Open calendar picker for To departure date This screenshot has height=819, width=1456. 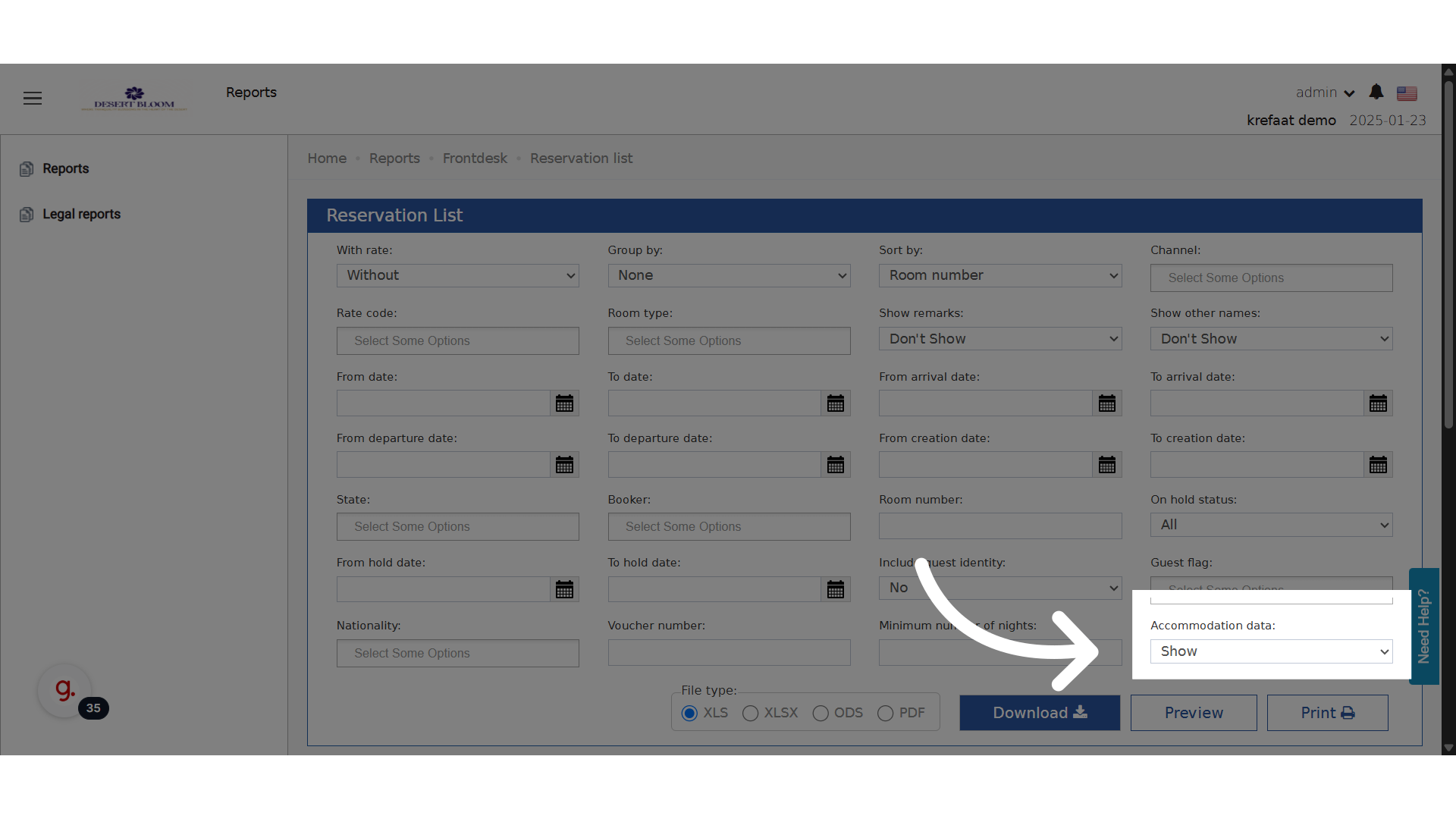click(x=836, y=465)
